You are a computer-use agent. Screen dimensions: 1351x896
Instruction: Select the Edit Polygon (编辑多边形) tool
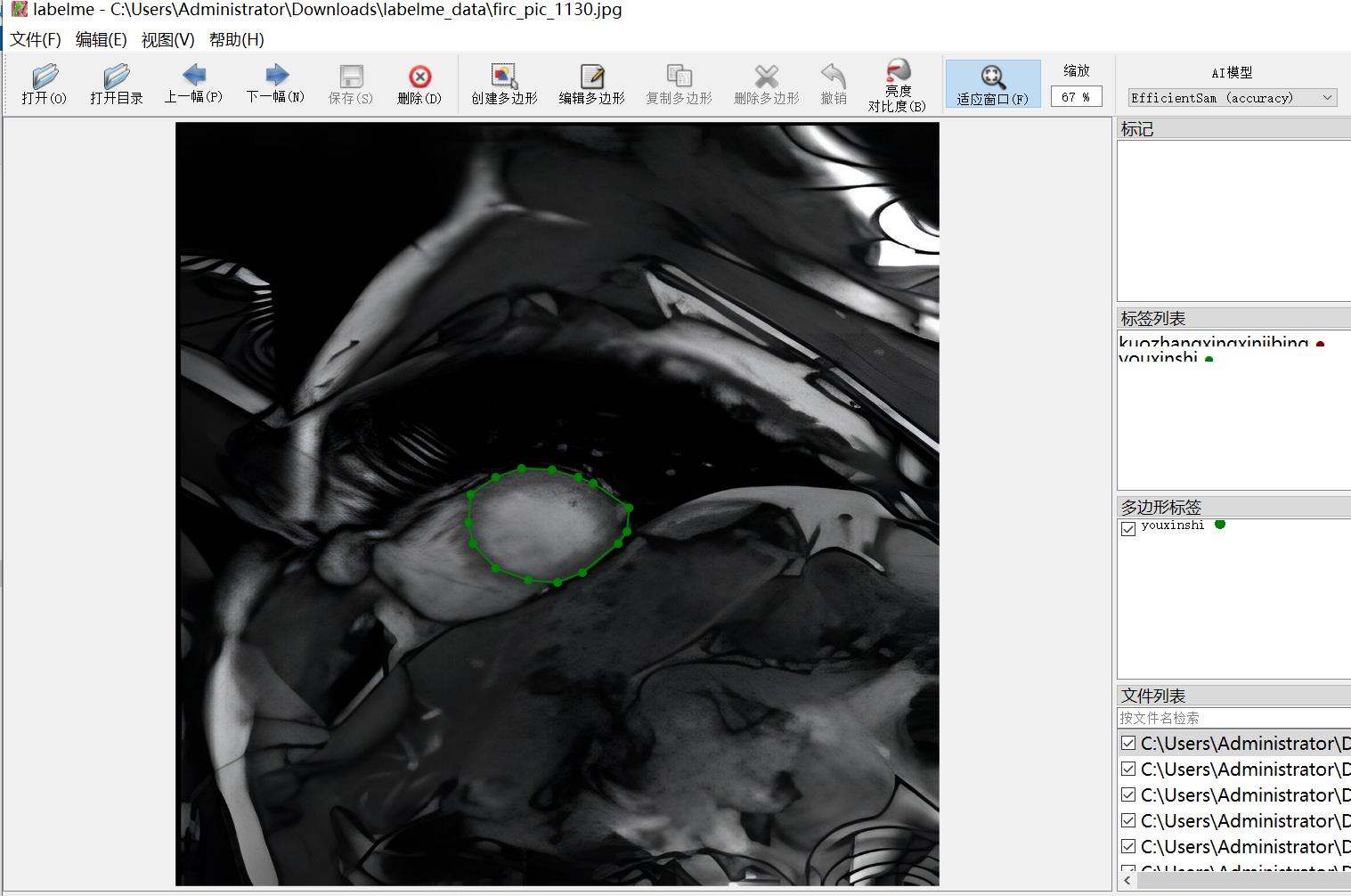click(x=591, y=85)
